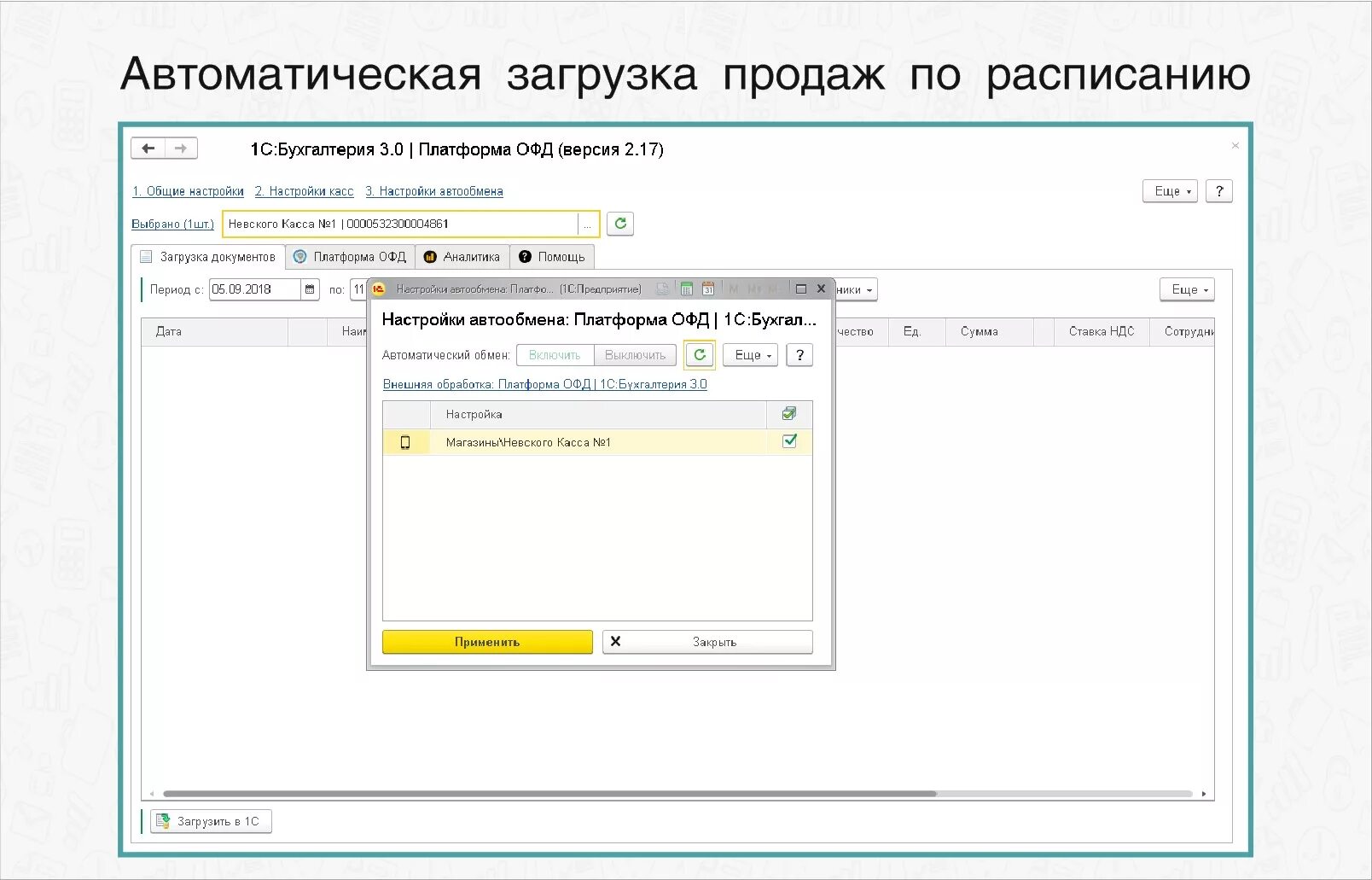
Task: Click scroll-left arrow of horizontal scrollbar
Action: click(152, 794)
